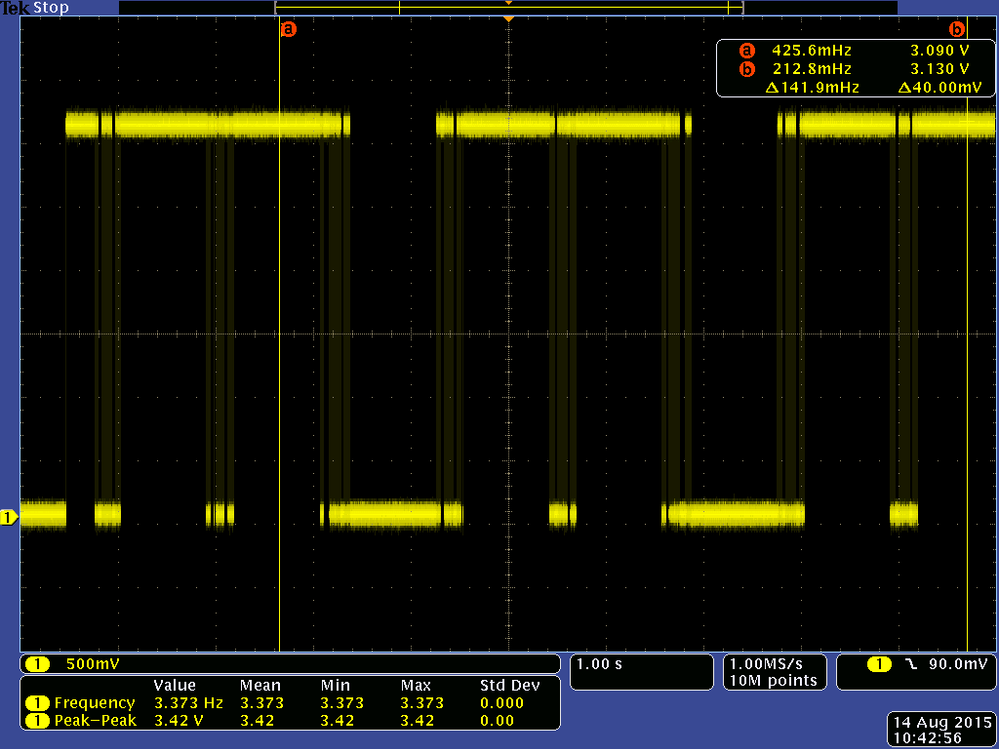Click the delta 141.9mHz readout
The width and height of the screenshot is (999, 749).
(812, 87)
